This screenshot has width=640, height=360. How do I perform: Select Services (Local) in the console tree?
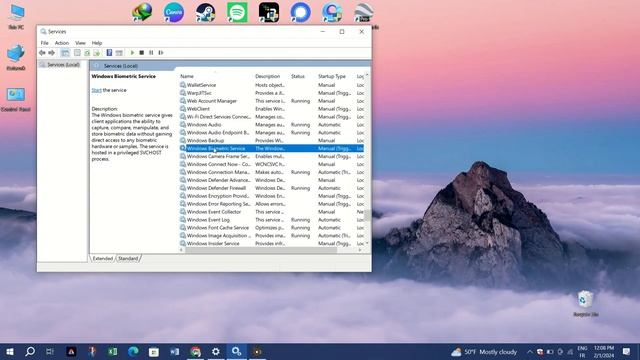pyautogui.click(x=63, y=65)
